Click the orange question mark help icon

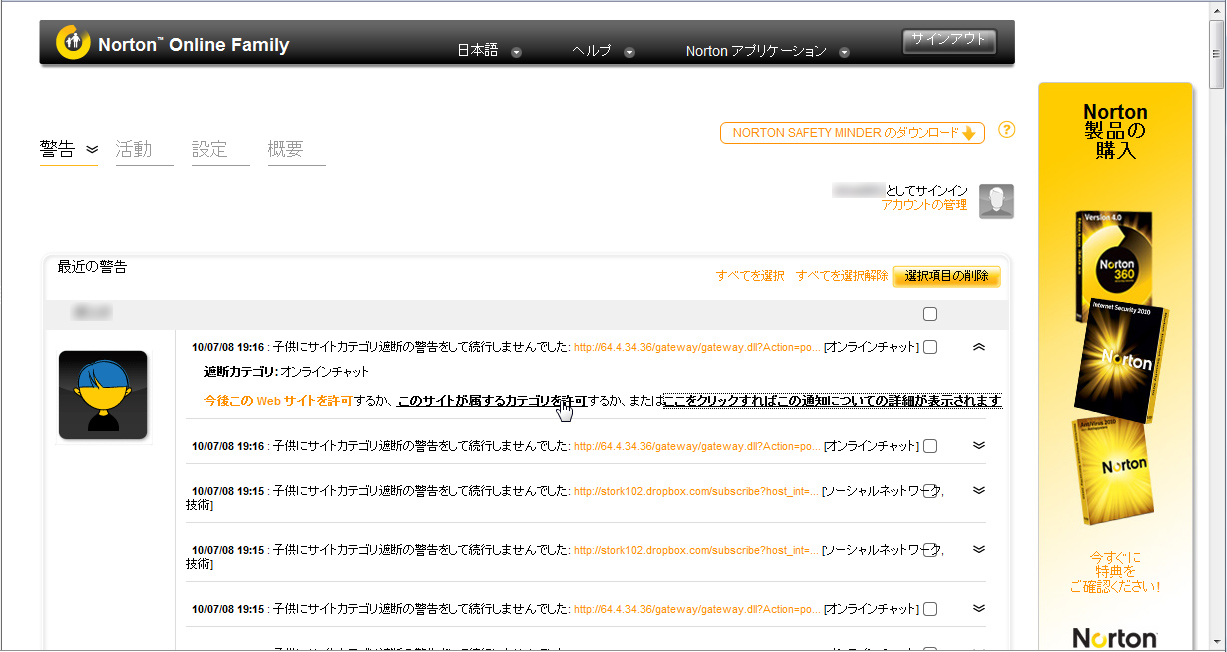[1007, 130]
